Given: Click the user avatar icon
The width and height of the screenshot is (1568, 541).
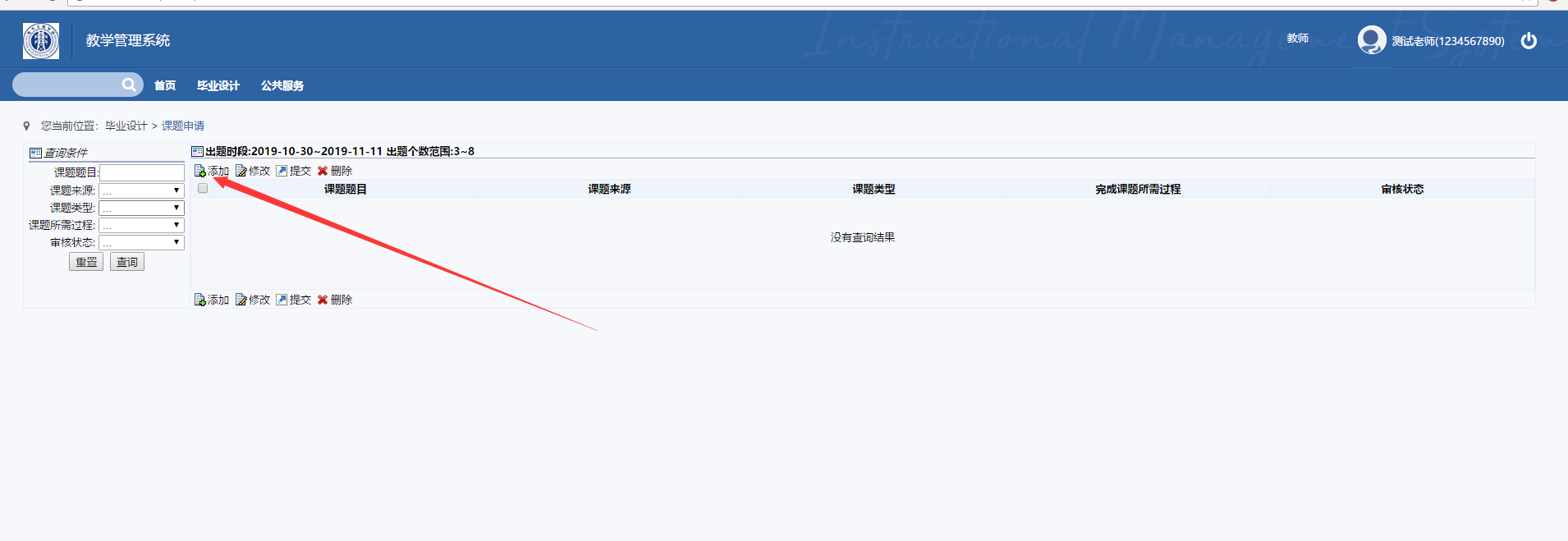Looking at the screenshot, I should pos(1371,39).
